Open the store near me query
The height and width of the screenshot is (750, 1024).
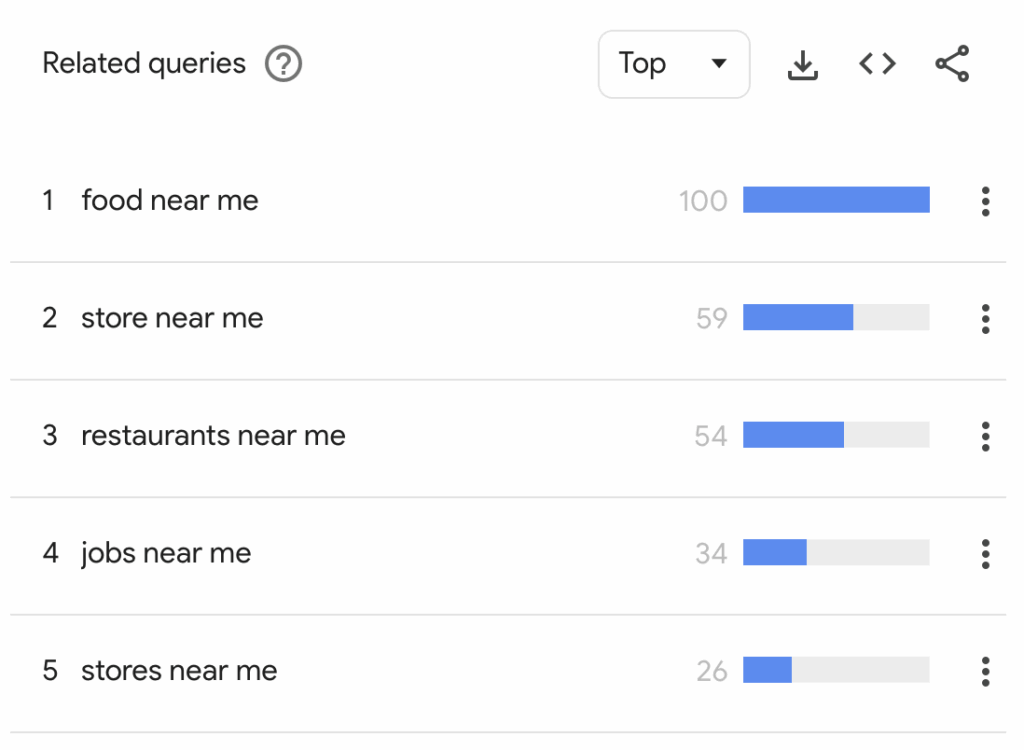[x=172, y=319]
